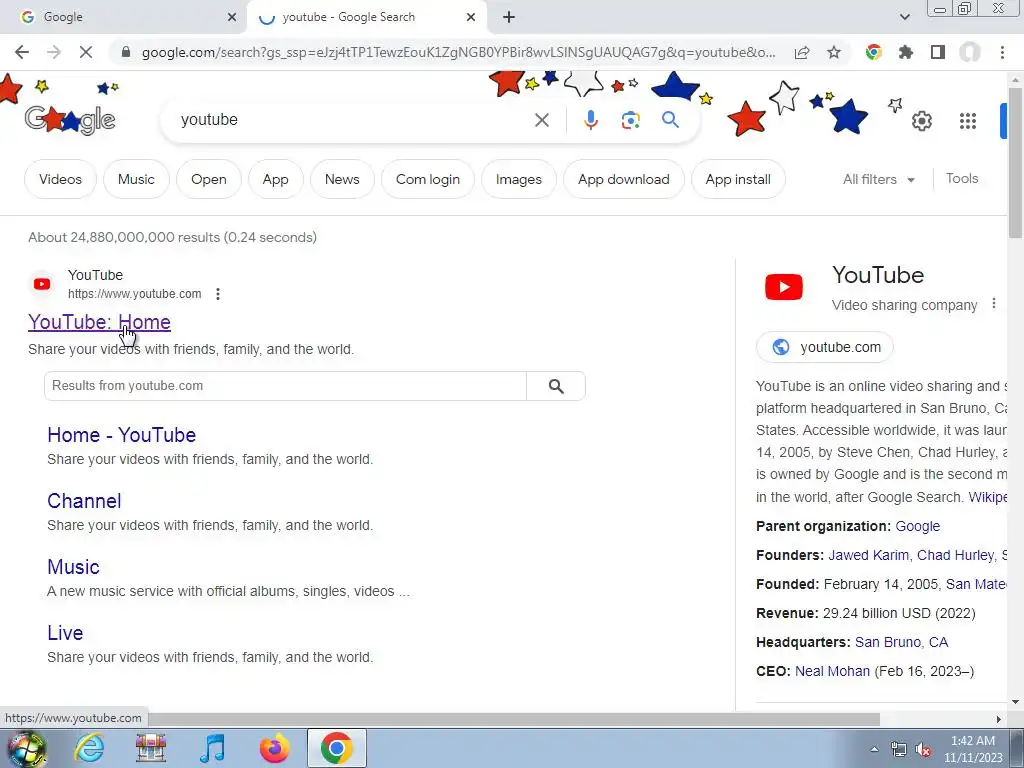1024x768 pixels.
Task: Click in the Google search box
Action: pyautogui.click(x=353, y=120)
